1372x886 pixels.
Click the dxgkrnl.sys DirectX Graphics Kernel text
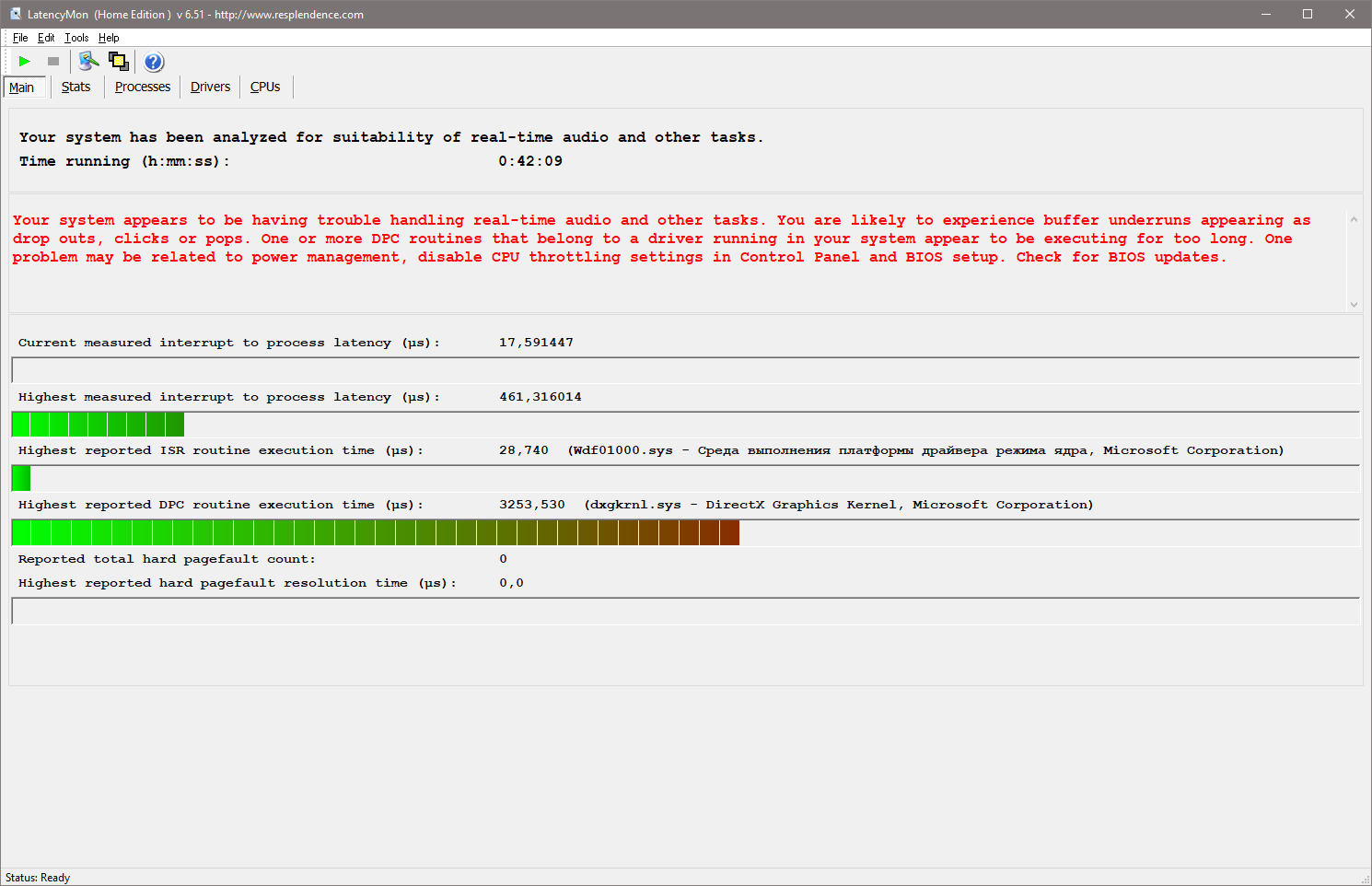coord(839,505)
